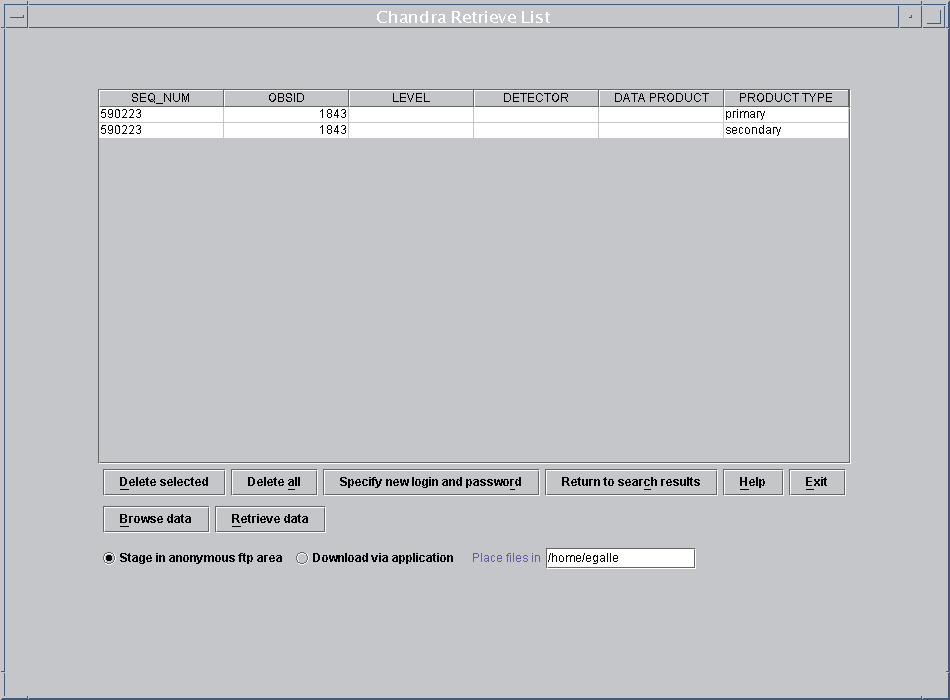The height and width of the screenshot is (700, 950).
Task: Click the Exit button
Action: (x=817, y=482)
